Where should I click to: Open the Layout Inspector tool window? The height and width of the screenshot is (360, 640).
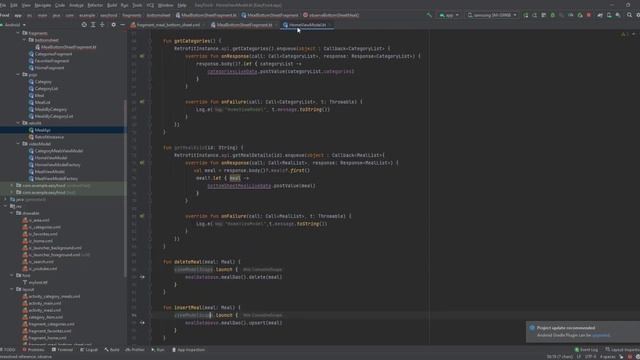pos(622,350)
